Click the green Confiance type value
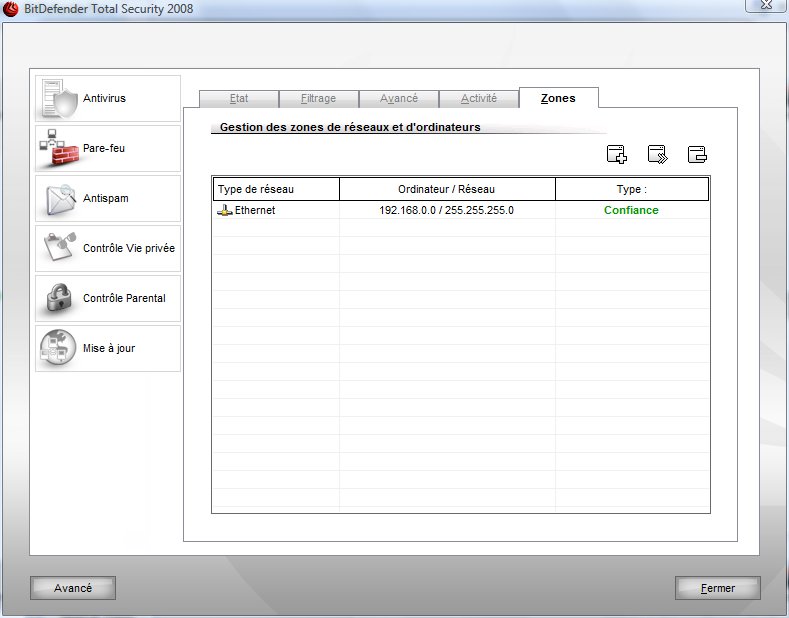Viewport: 789px width, 618px height. (631, 210)
